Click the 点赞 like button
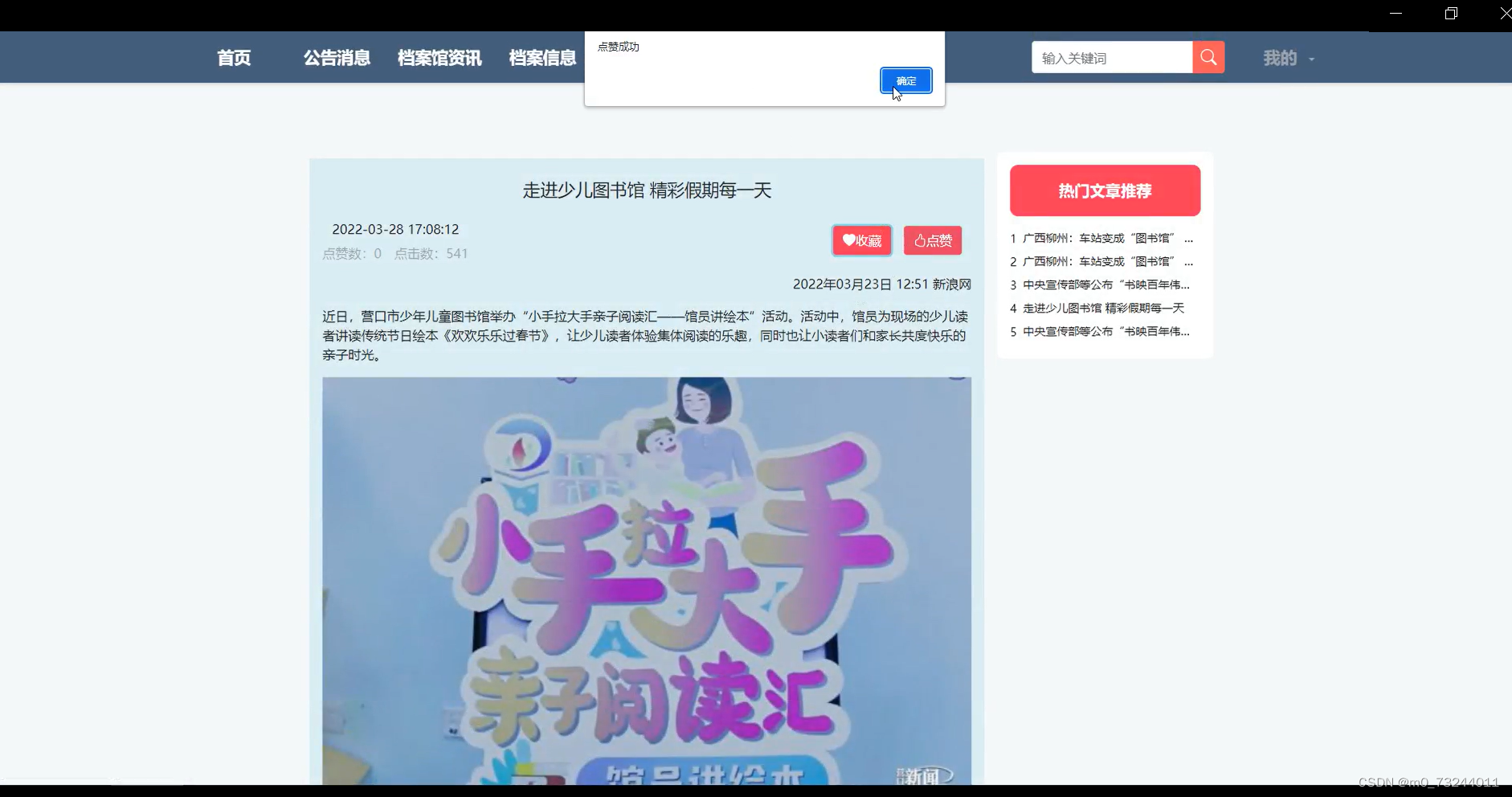Image resolution: width=1512 pixels, height=797 pixels. click(933, 240)
